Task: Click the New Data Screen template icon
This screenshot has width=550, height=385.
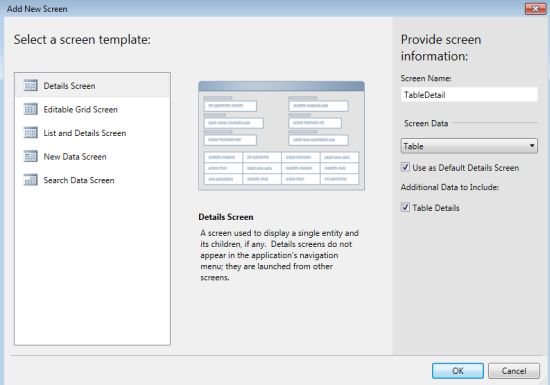Action: pos(31,156)
